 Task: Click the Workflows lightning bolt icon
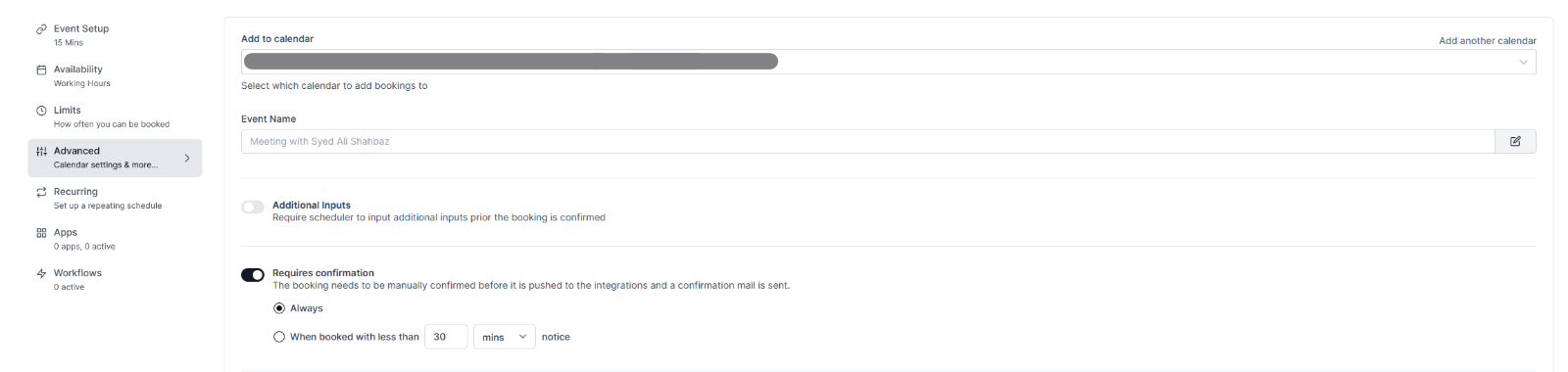41,274
